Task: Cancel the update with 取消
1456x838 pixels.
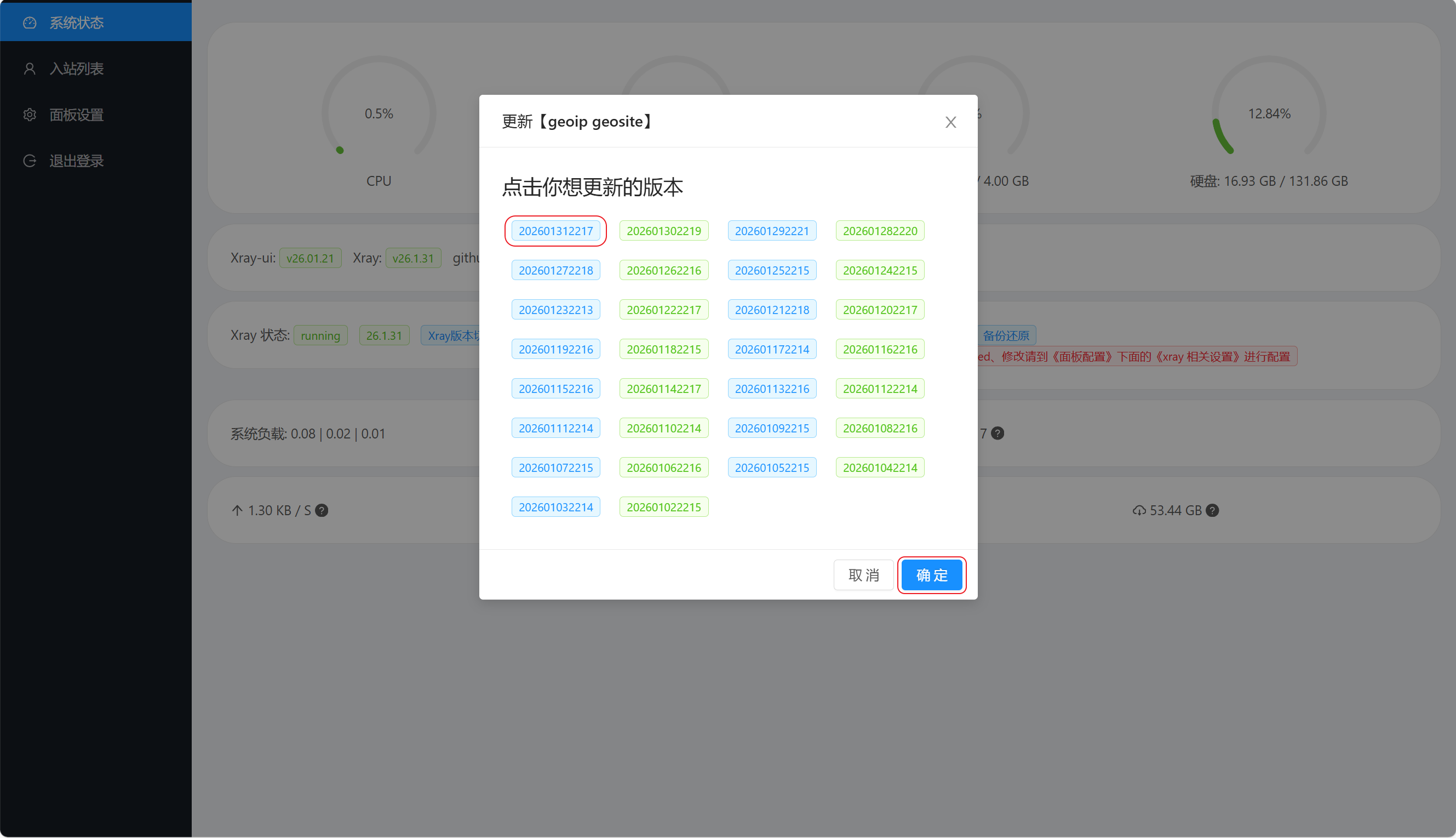Action: [x=863, y=575]
